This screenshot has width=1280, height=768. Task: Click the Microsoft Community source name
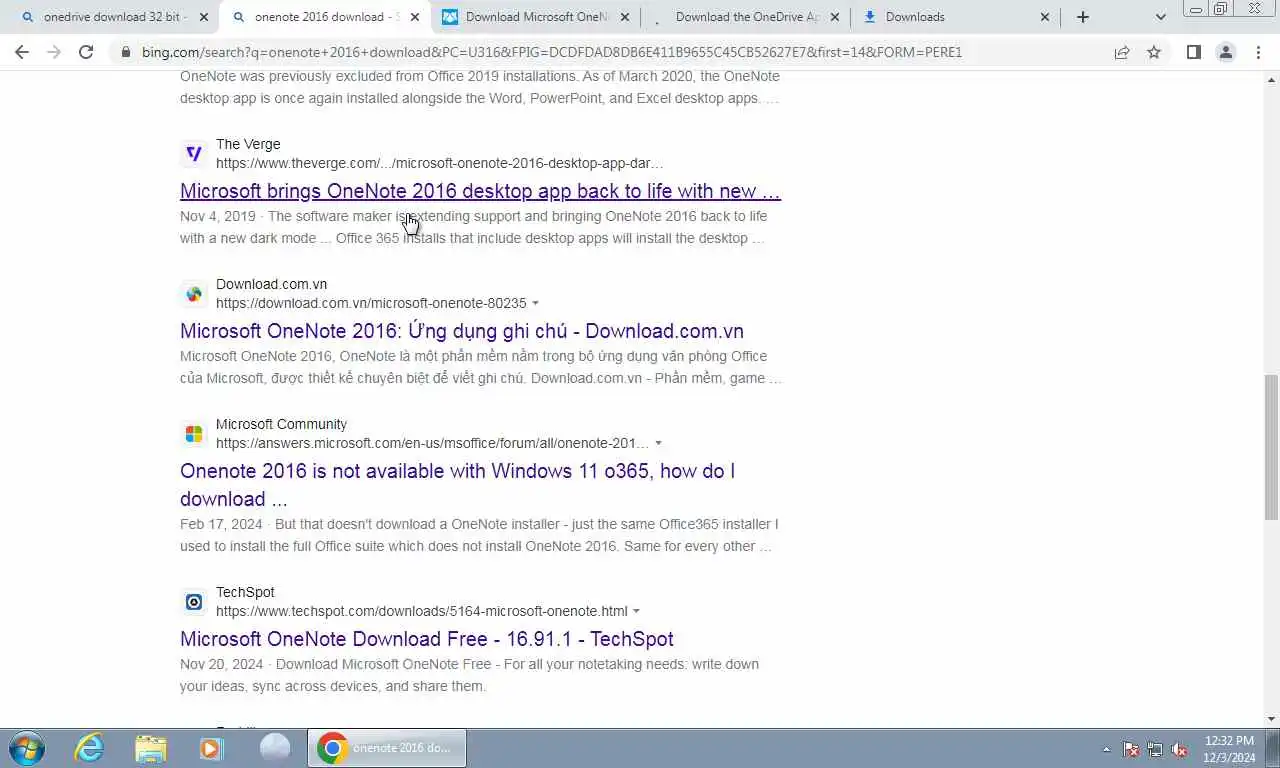coord(281,424)
